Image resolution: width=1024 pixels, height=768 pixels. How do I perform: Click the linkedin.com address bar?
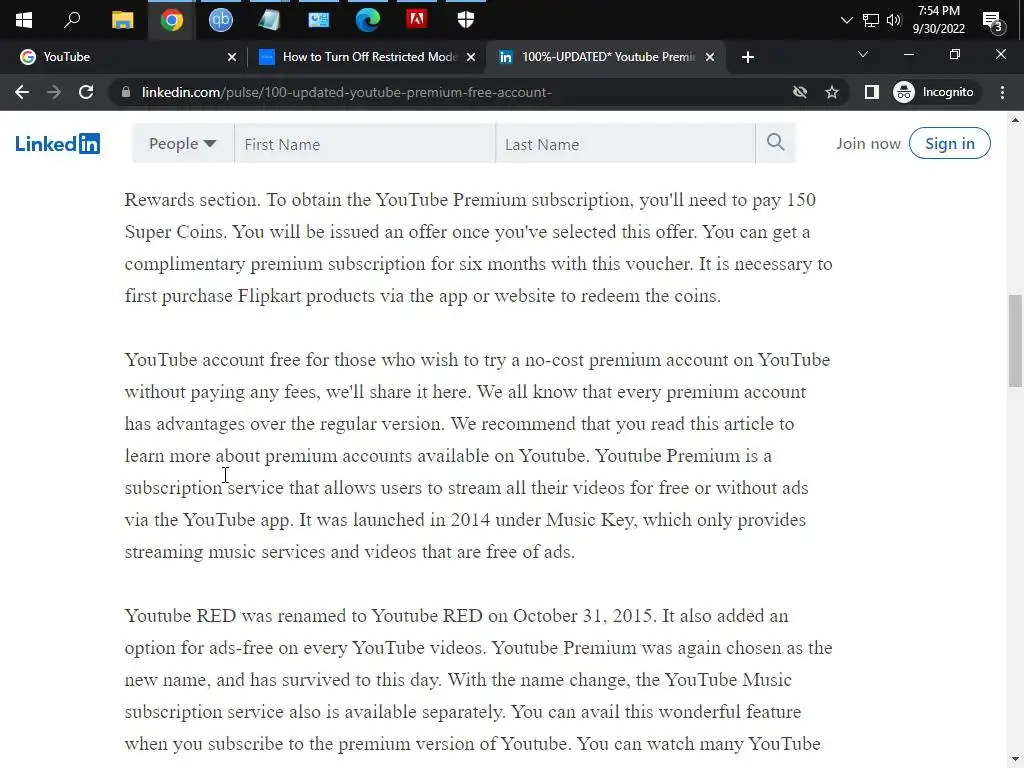tap(346, 92)
